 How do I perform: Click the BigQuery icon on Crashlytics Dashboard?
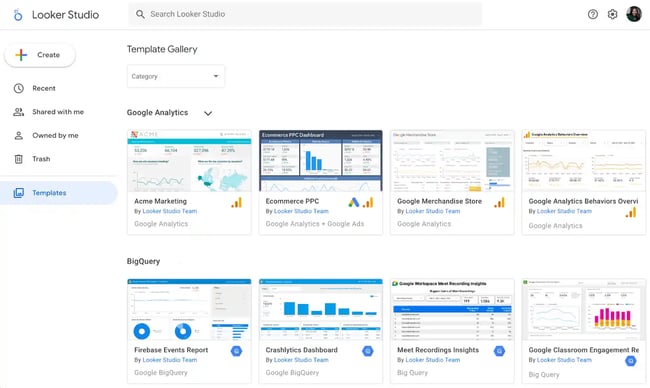coord(368,351)
